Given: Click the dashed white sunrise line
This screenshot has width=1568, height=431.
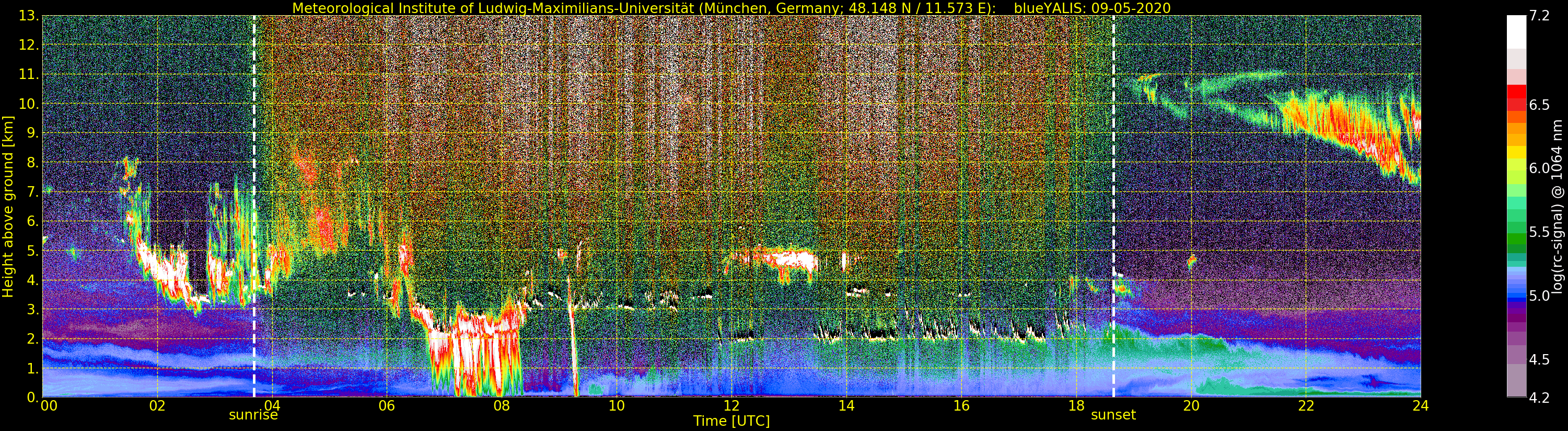Looking at the screenshot, I should click(254, 206).
